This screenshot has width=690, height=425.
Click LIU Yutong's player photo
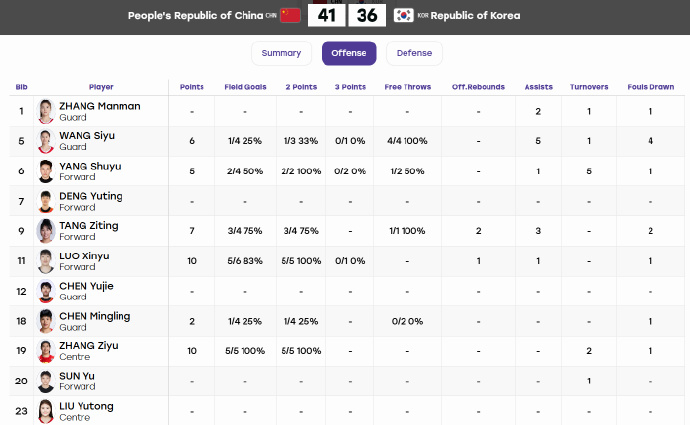point(46,411)
